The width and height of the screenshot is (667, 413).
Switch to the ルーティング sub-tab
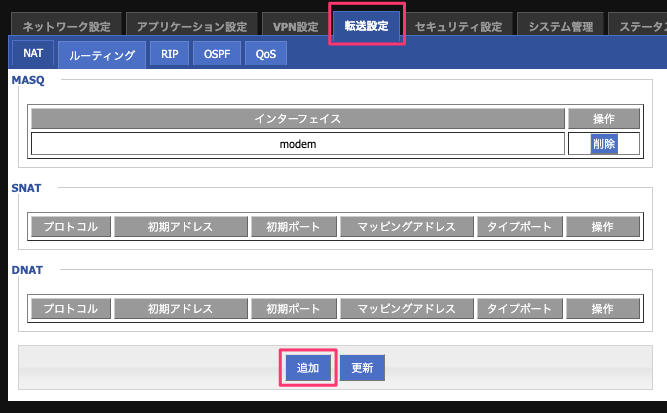pyautogui.click(x=102, y=54)
